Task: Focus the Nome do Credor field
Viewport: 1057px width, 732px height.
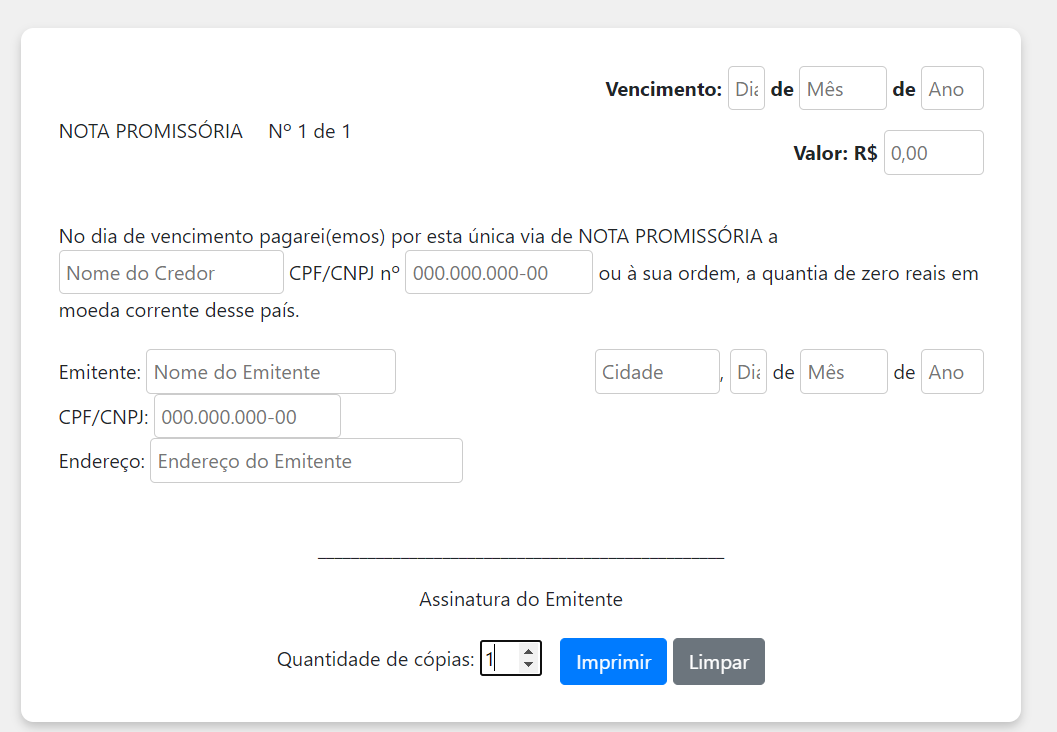Action: pyautogui.click(x=170, y=271)
